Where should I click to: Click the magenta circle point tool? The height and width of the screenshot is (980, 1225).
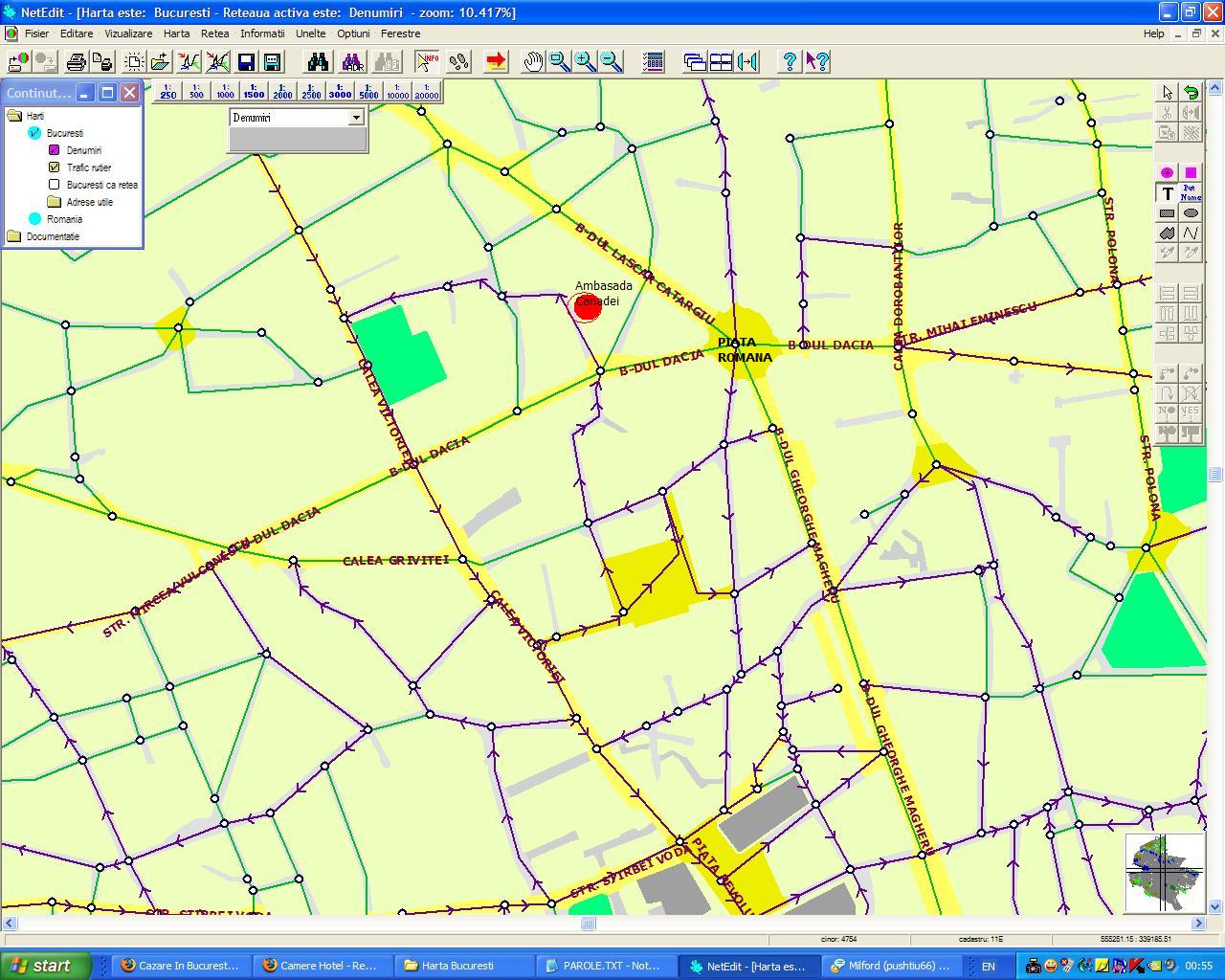point(1167,173)
